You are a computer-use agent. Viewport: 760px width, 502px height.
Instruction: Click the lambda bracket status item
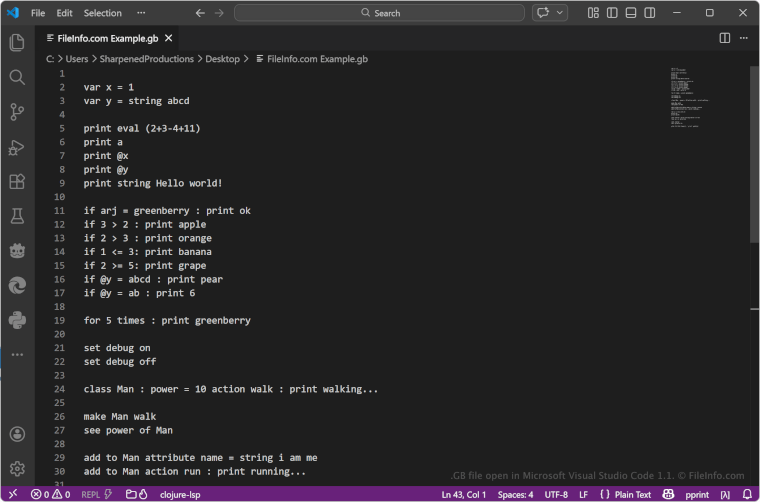tap(725, 494)
